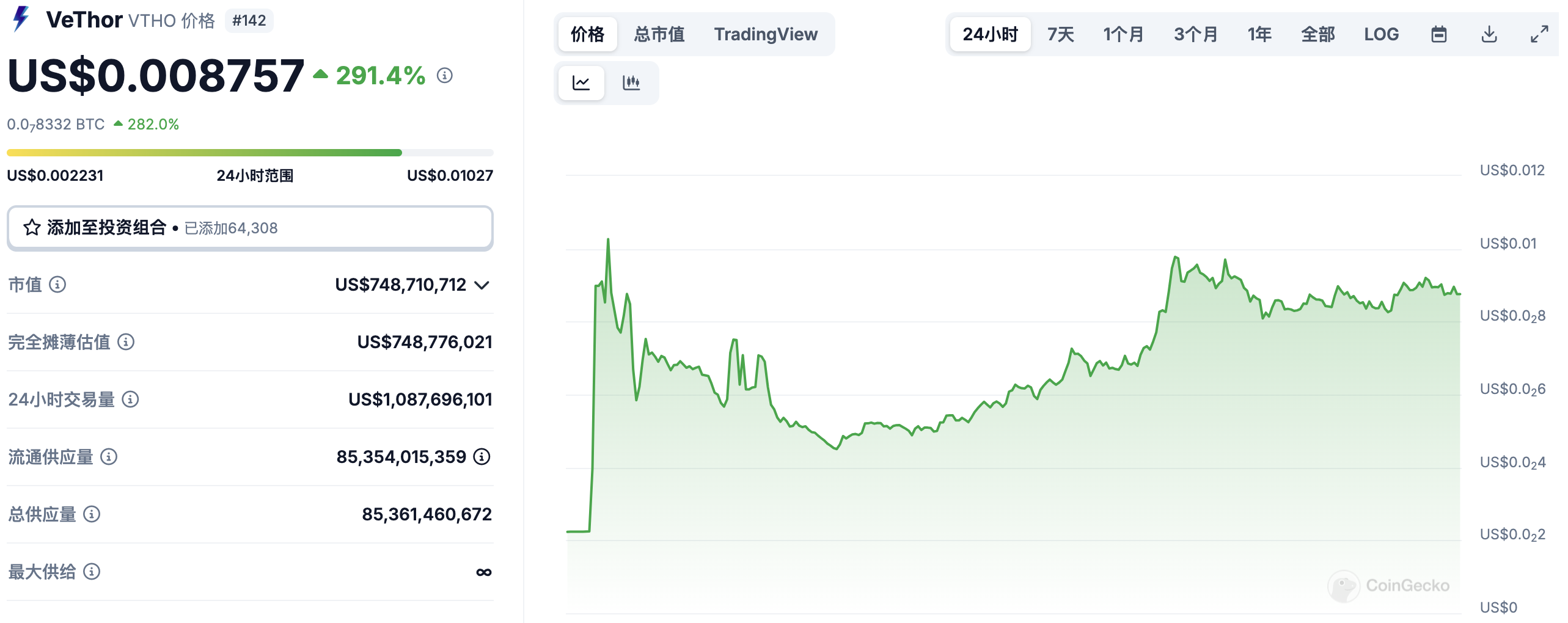Image resolution: width=1568 pixels, height=623 pixels.
Task: Click the 添加至投资组合 button
Action: coord(250,228)
